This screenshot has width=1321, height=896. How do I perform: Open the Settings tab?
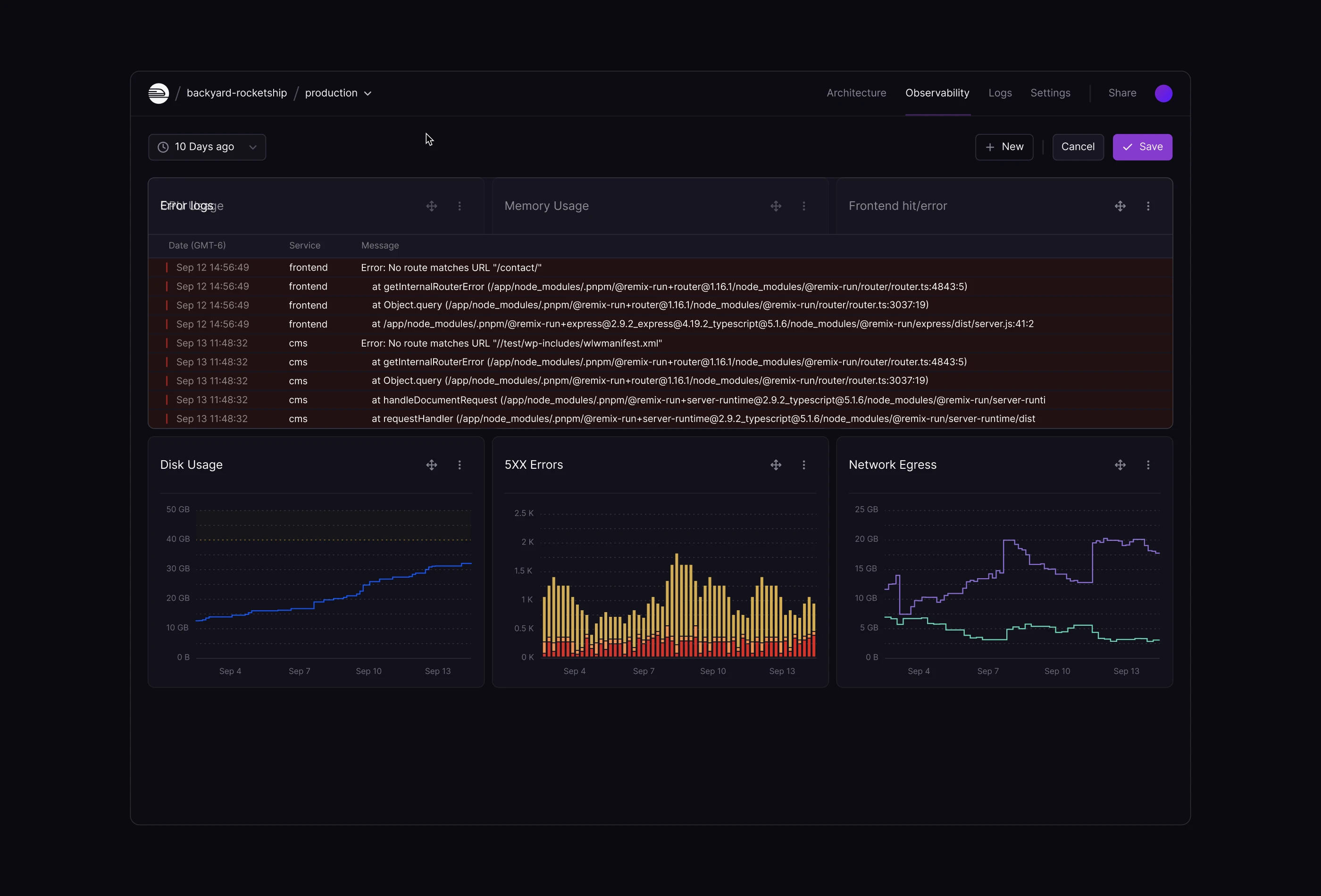1050,93
